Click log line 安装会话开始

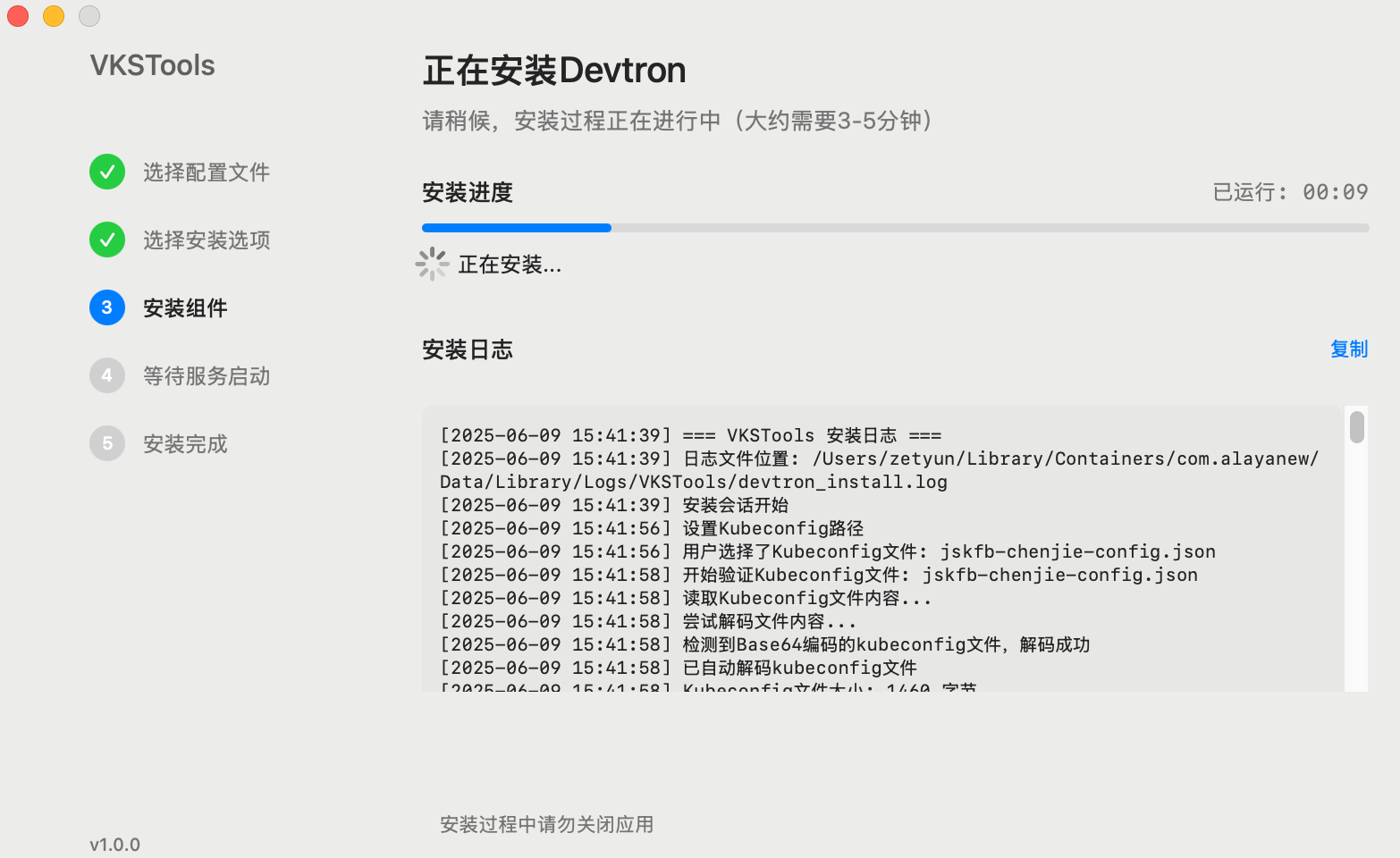coord(614,505)
